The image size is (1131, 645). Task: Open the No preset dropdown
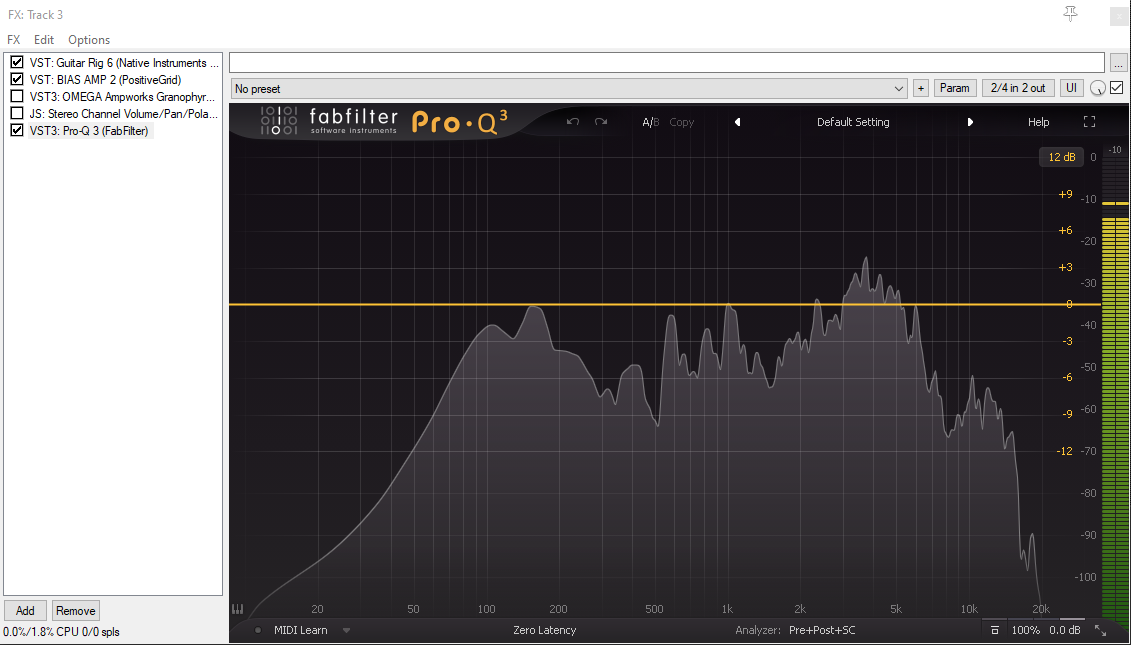569,89
